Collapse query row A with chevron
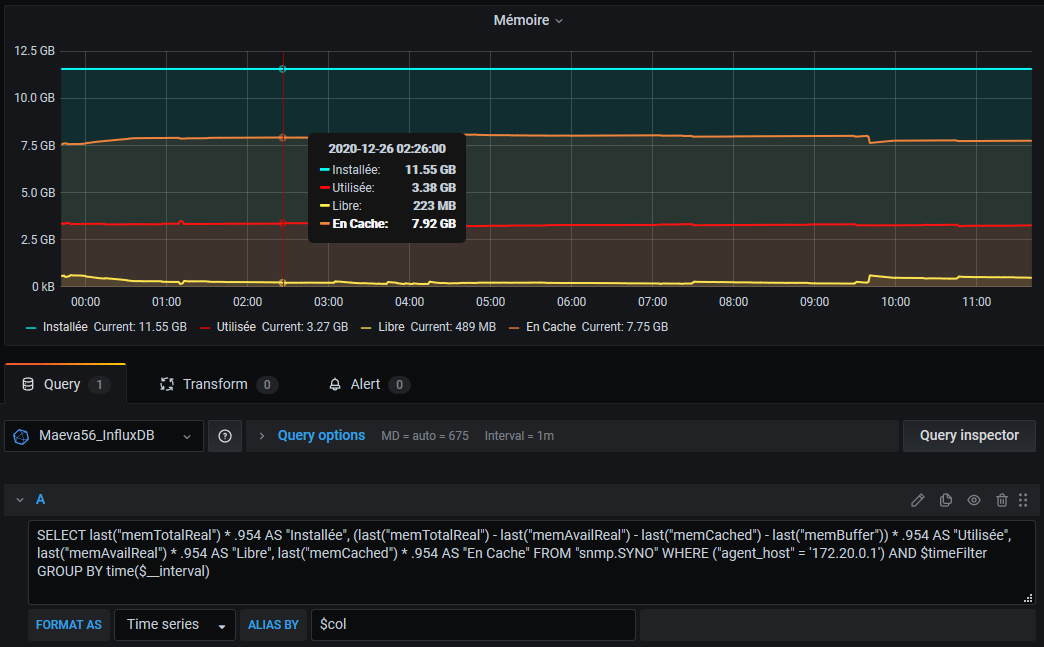This screenshot has width=1044, height=647. tap(19, 500)
